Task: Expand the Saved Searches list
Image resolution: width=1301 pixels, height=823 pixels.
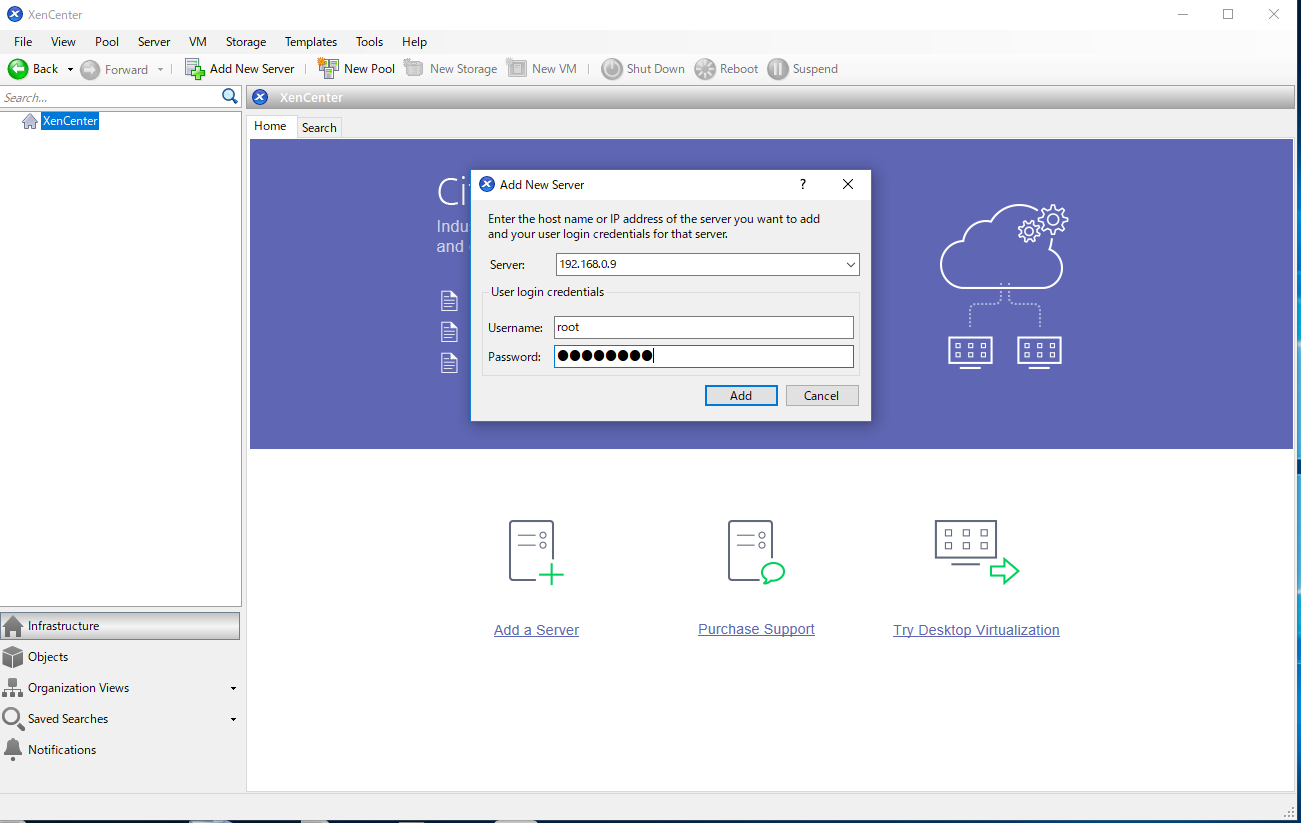Action: pyautogui.click(x=233, y=719)
